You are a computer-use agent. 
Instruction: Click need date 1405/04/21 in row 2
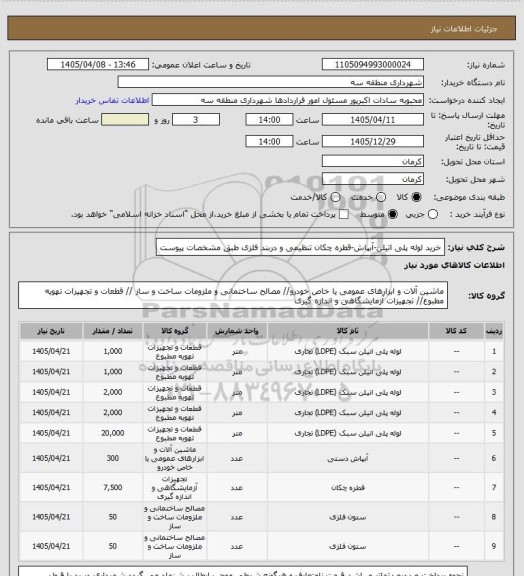click(51, 372)
